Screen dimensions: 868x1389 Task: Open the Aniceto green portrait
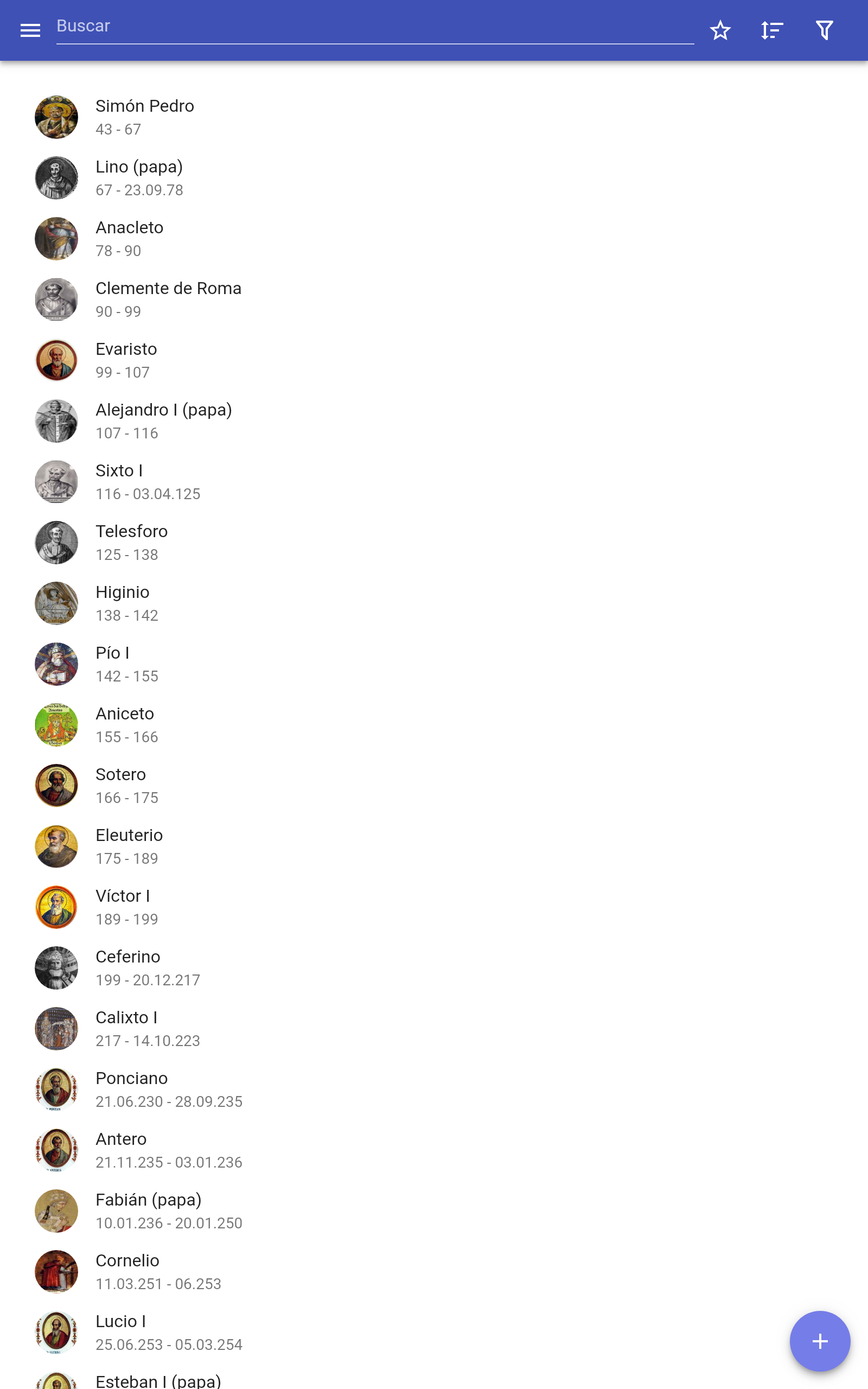coord(56,725)
